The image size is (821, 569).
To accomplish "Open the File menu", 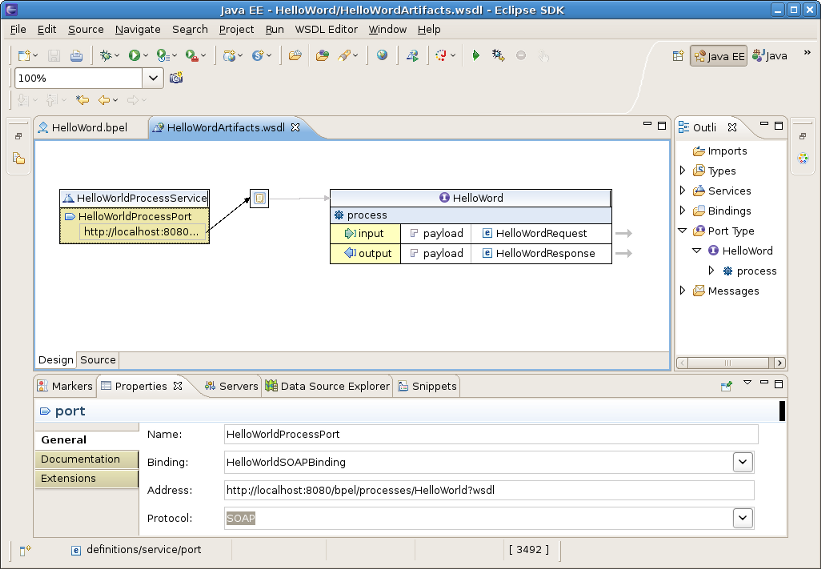I will tap(18, 29).
